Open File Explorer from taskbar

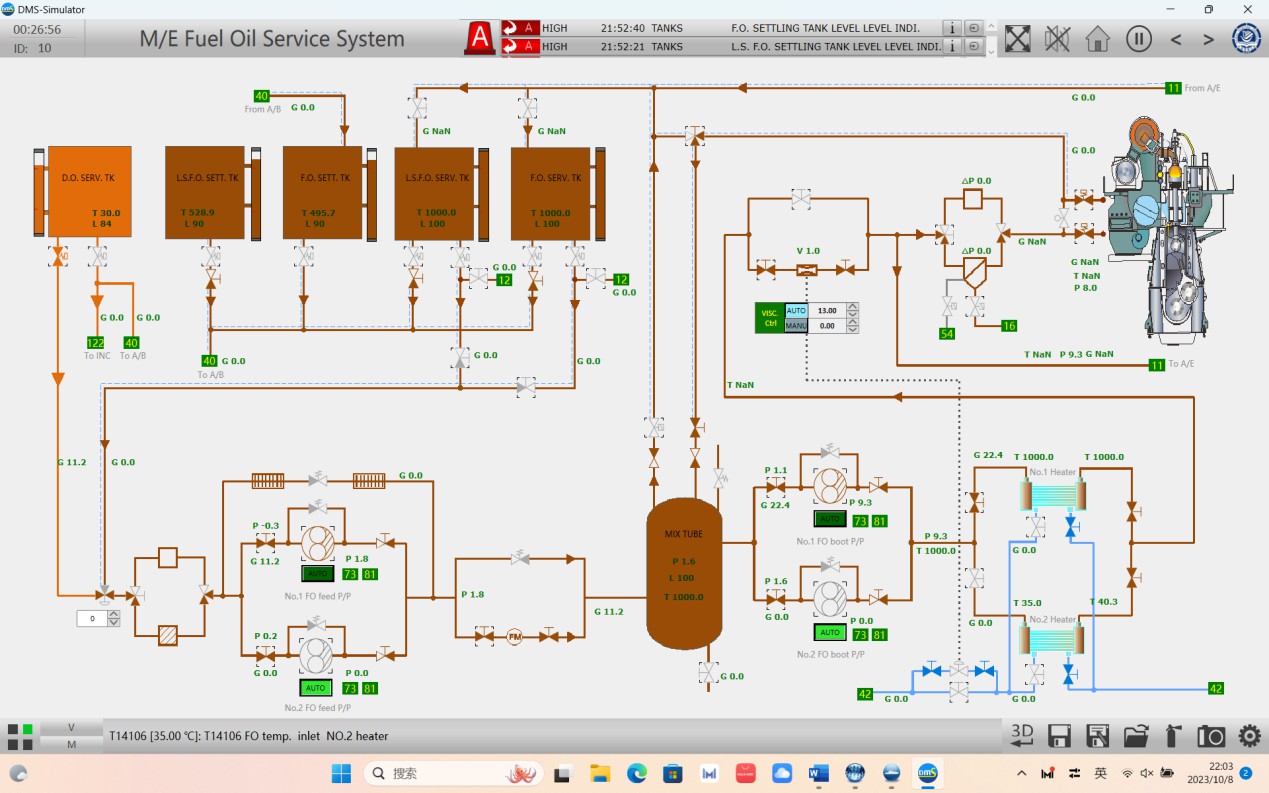pyautogui.click(x=599, y=773)
